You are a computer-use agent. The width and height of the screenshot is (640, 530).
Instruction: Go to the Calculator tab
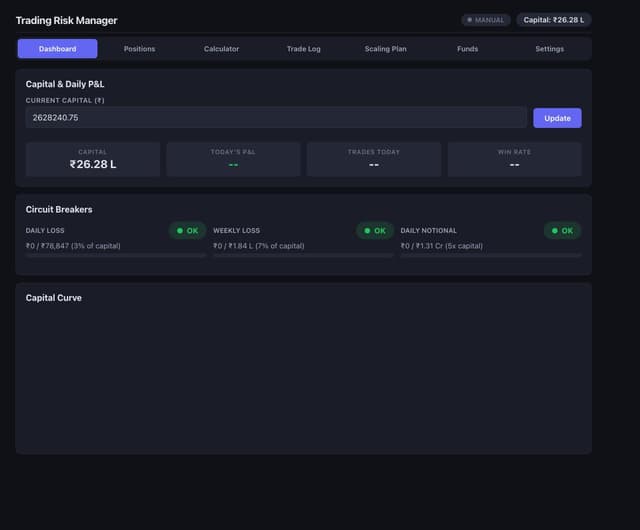(221, 49)
